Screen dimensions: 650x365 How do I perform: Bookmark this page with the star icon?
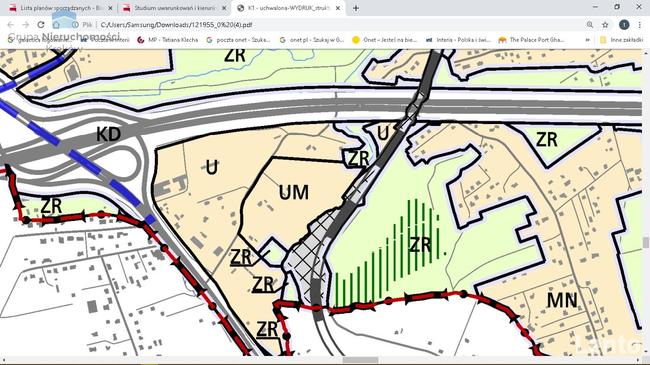tap(605, 25)
